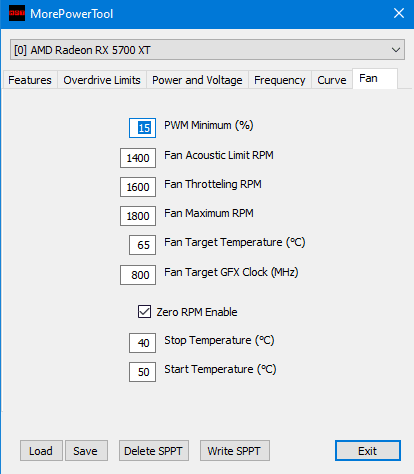
Task: Click the Load button
Action: [x=41, y=451]
